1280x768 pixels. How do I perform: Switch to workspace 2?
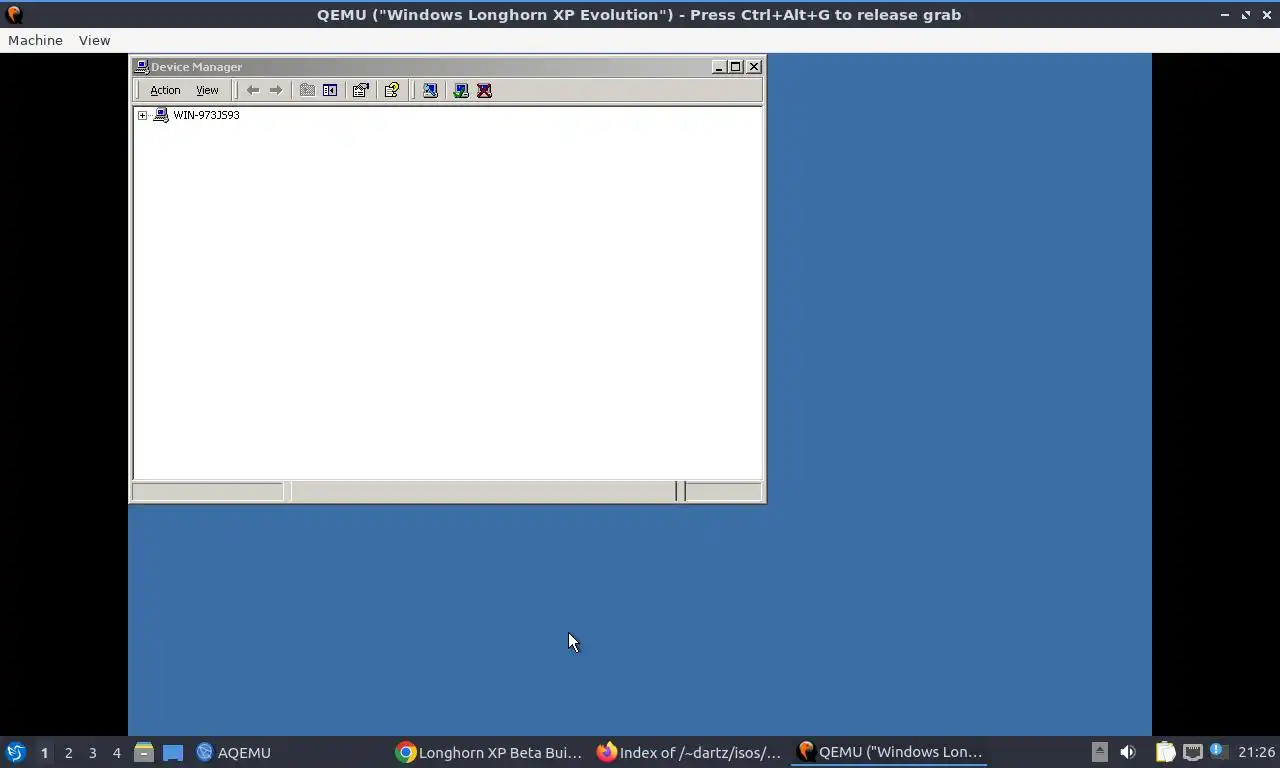coord(68,752)
